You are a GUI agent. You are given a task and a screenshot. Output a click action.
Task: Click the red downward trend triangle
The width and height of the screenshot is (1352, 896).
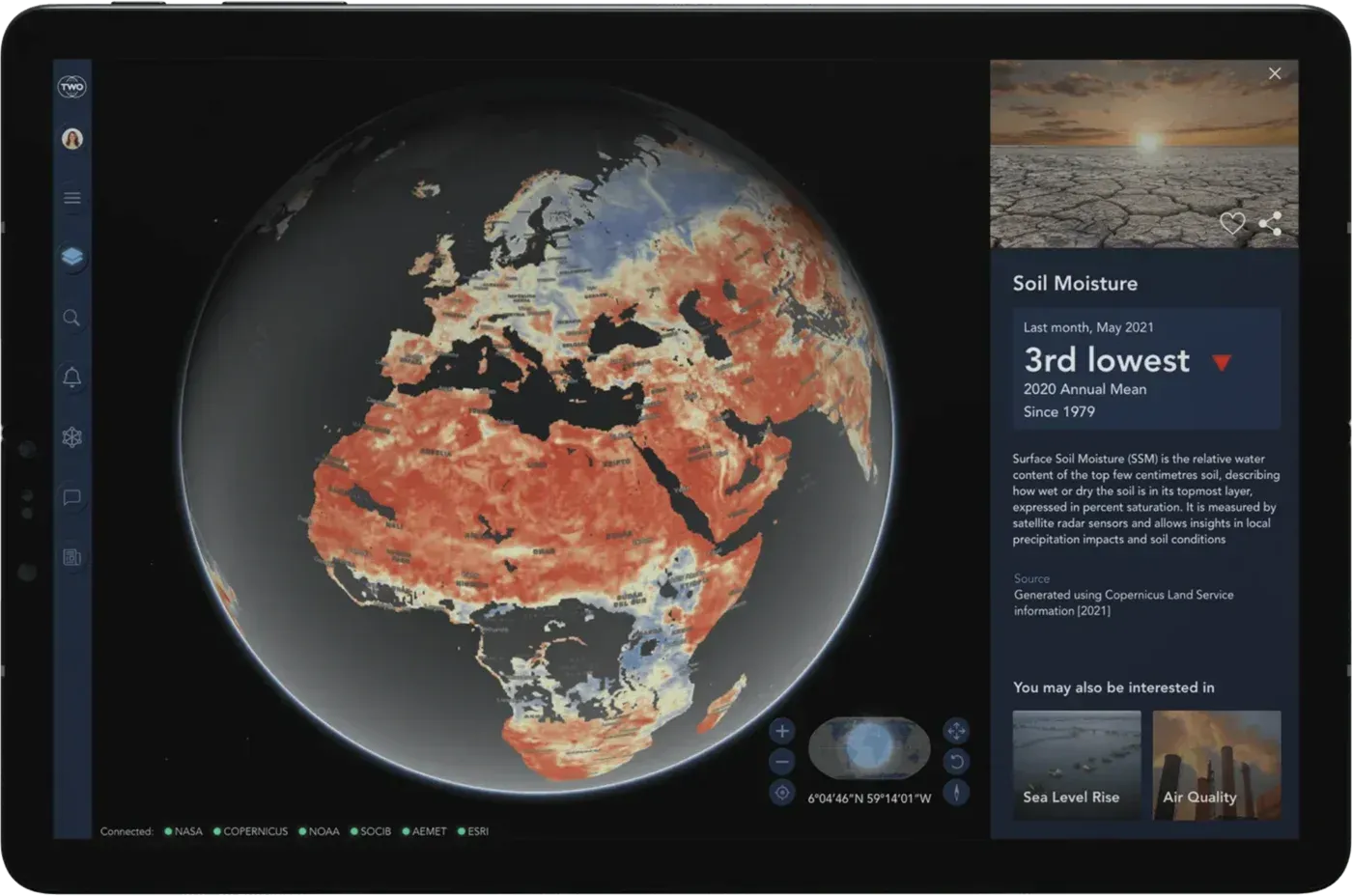1222,363
